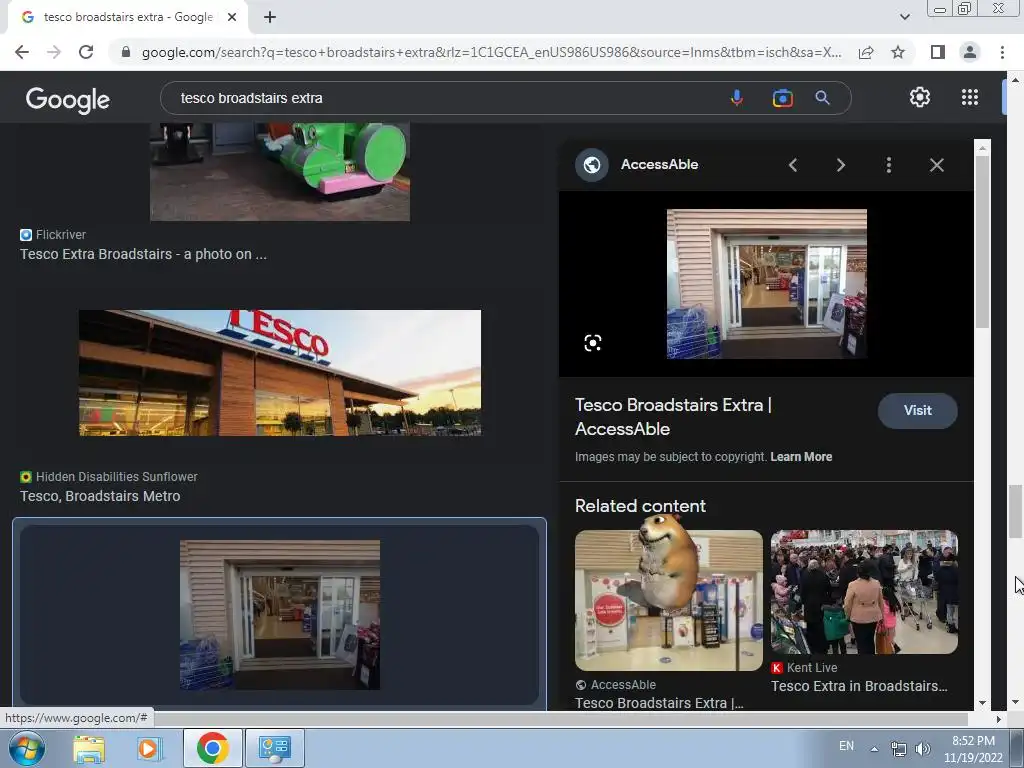Open a new tab with the plus button
The height and width of the screenshot is (768, 1024).
click(x=270, y=18)
